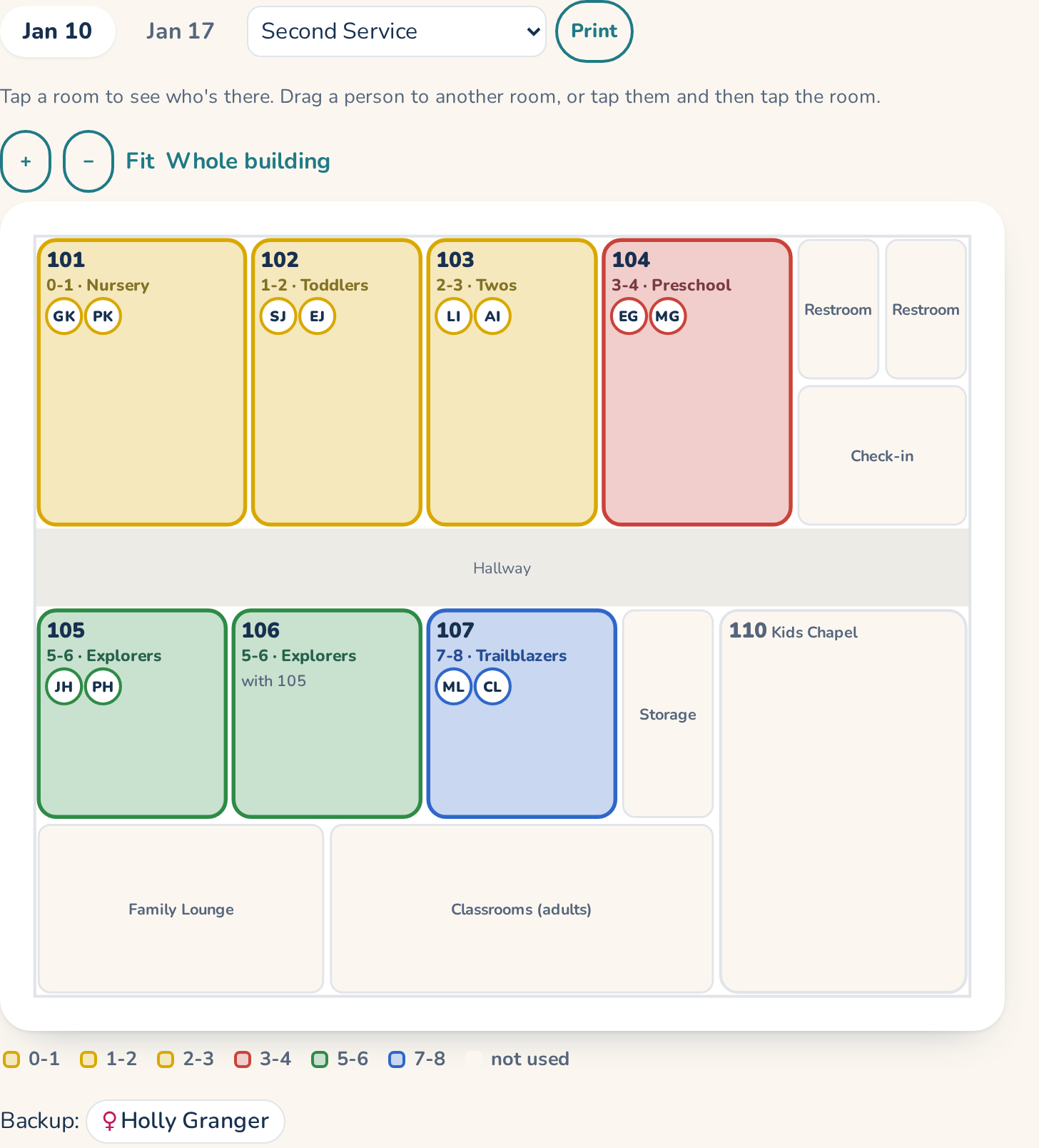Select backup Holly Granger chip
The height and width of the screenshot is (1148, 1039).
pyautogui.click(x=186, y=1121)
